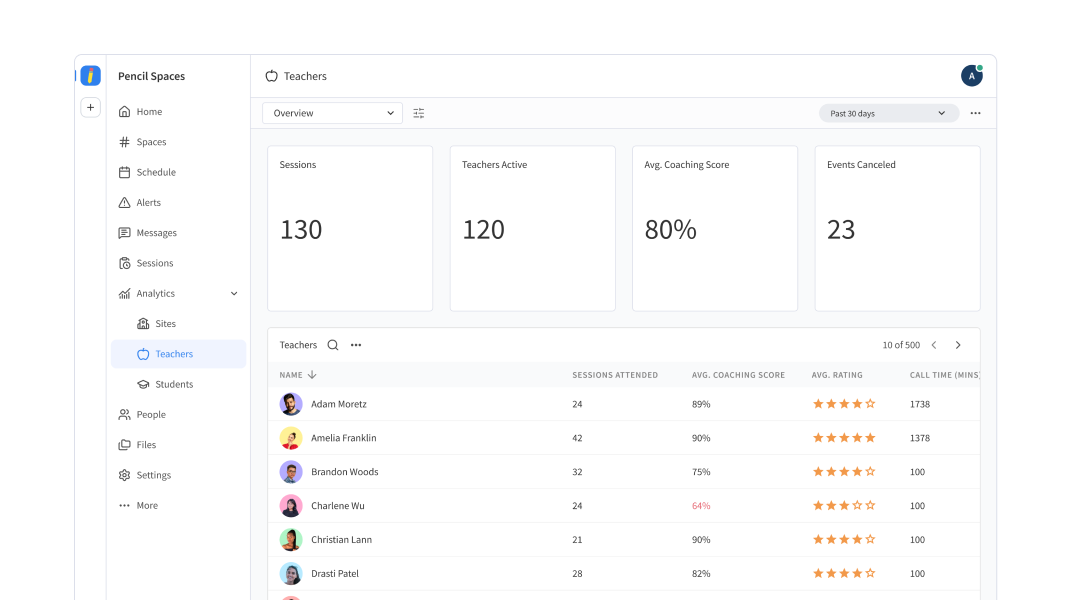Click the Settings gear icon

click(x=124, y=475)
